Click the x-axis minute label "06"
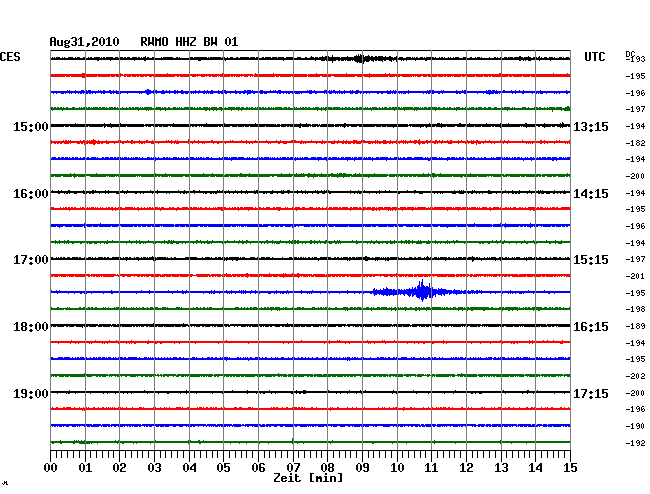This screenshot has width=650, height=494. click(x=258, y=468)
